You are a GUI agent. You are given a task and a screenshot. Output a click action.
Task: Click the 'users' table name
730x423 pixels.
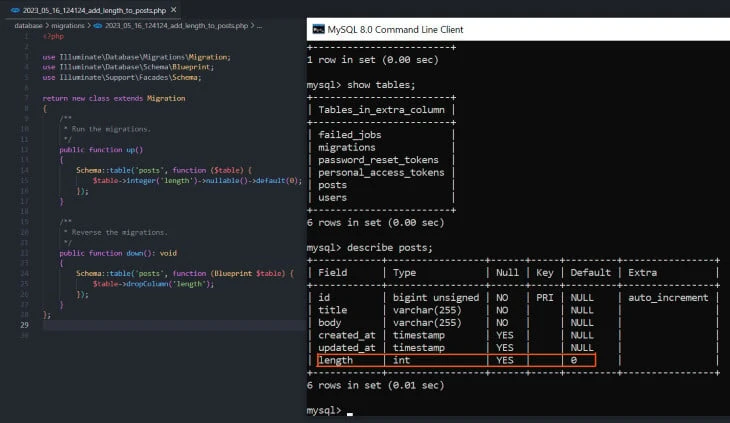(332, 198)
